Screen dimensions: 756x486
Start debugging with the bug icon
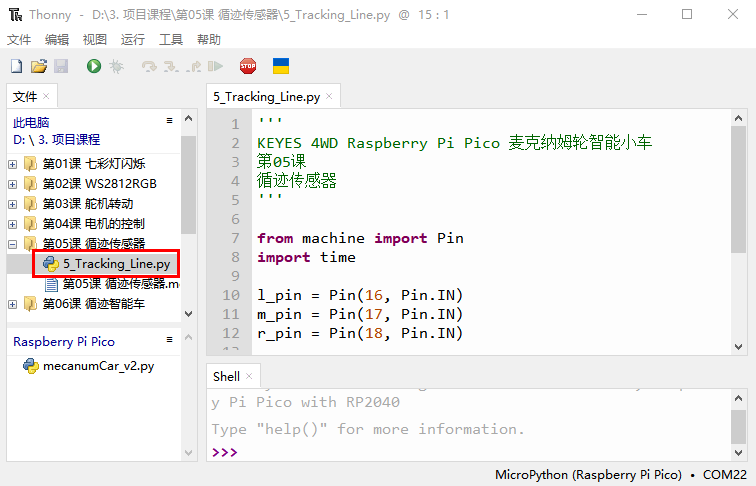(x=116, y=66)
